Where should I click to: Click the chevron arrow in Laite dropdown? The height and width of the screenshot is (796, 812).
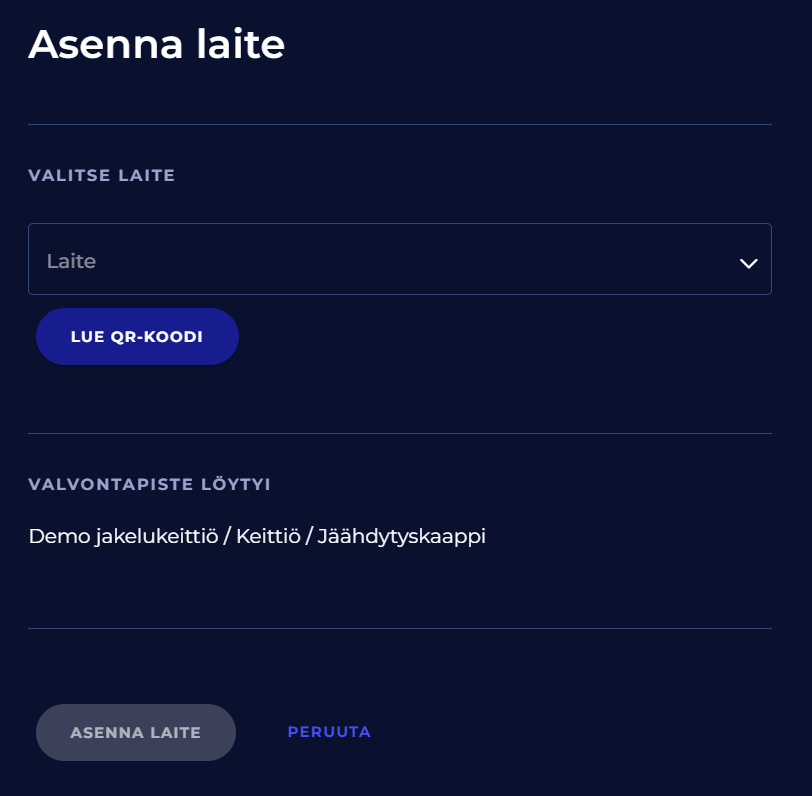click(x=747, y=262)
